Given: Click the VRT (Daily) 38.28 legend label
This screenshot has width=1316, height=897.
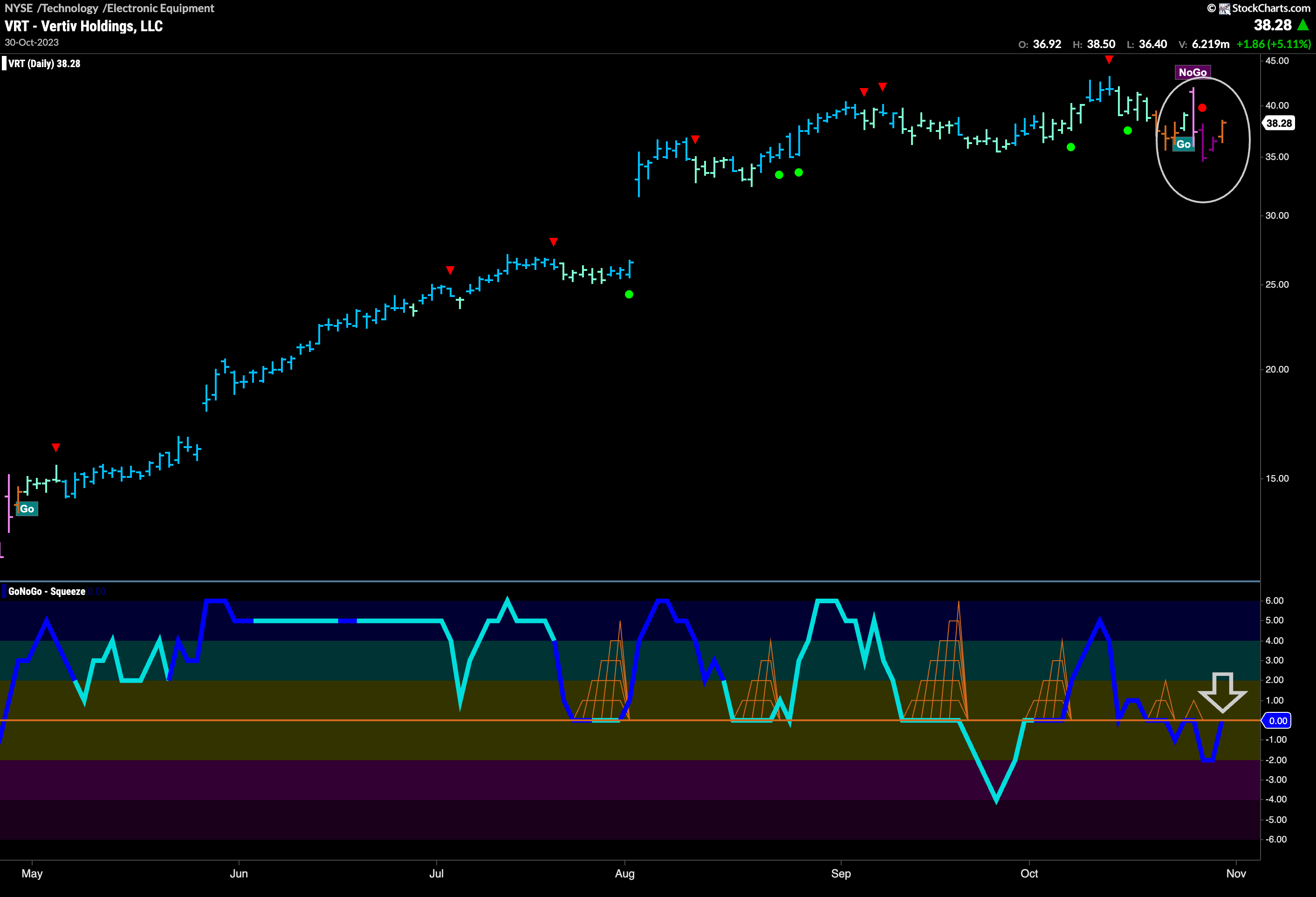Looking at the screenshot, I should click(44, 63).
